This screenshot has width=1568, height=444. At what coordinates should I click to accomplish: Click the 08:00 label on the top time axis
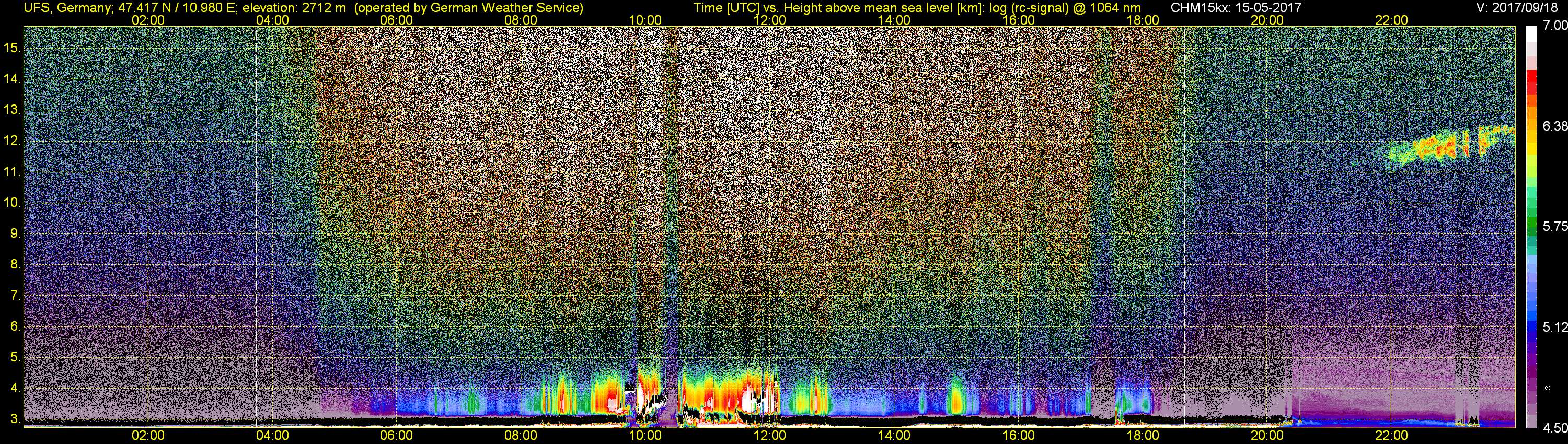(521, 20)
